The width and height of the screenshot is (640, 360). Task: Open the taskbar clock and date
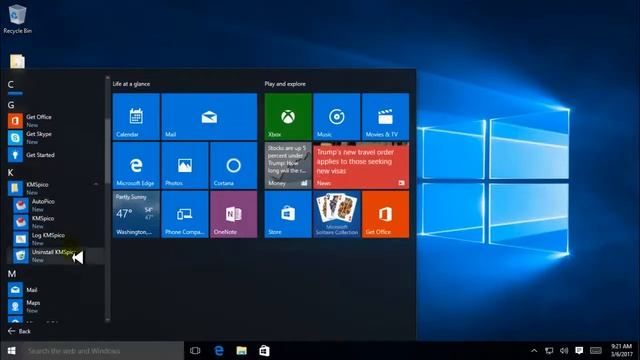(621, 351)
